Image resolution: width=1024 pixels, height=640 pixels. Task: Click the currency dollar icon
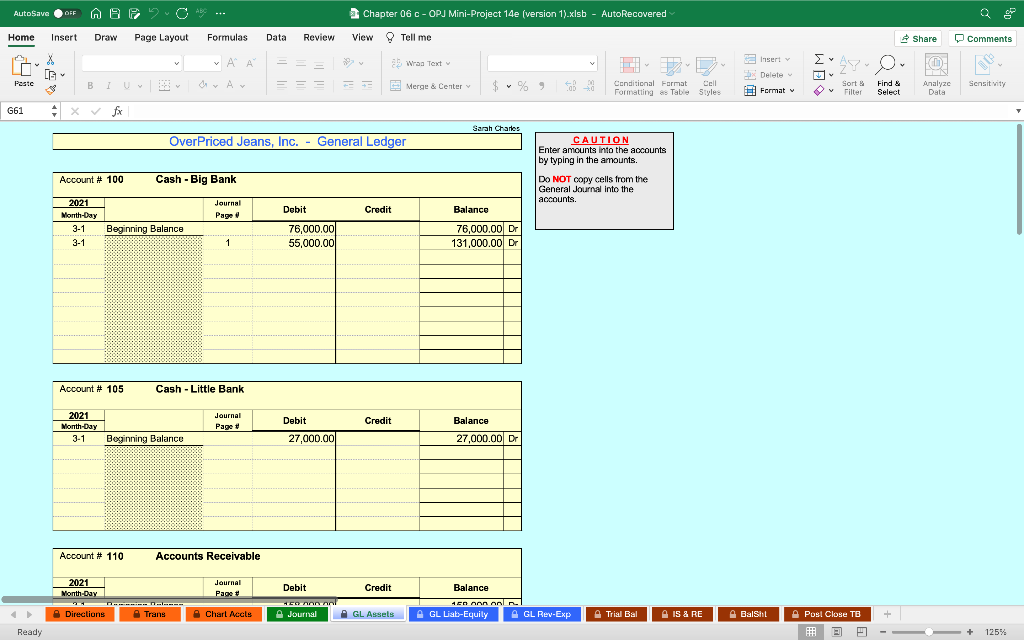(496, 86)
